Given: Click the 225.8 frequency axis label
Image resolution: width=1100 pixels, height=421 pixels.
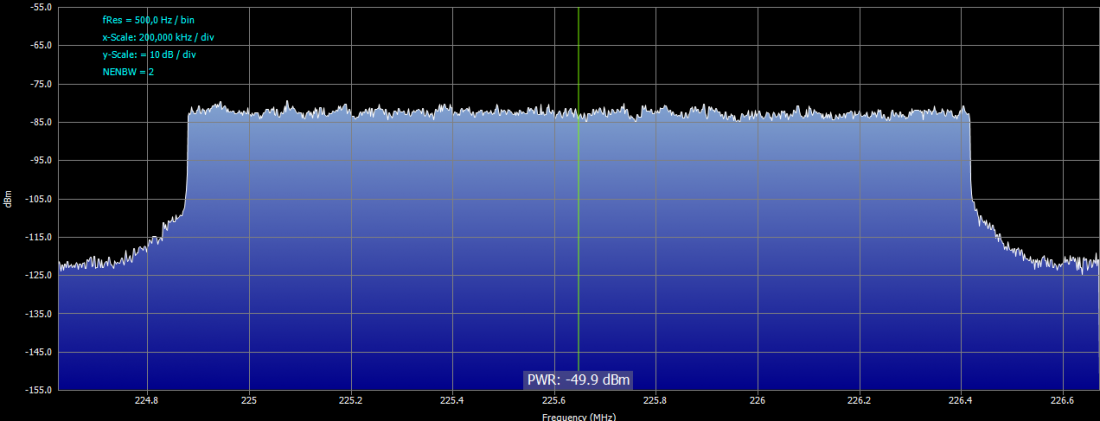Looking at the screenshot, I should point(655,401).
